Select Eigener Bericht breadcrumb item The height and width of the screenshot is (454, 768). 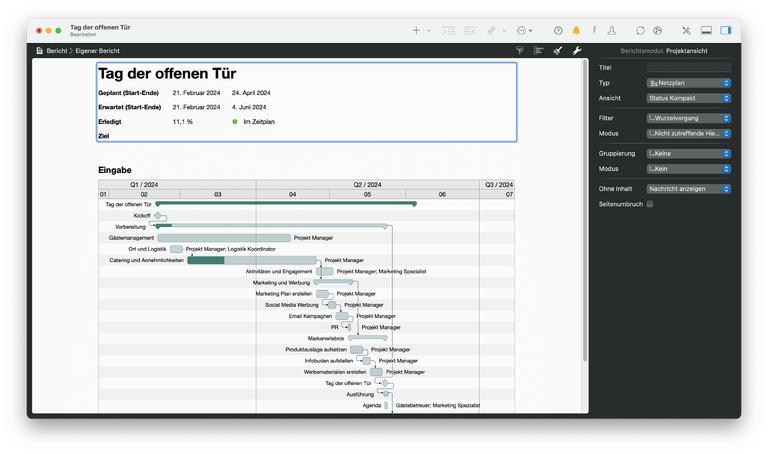click(x=100, y=50)
